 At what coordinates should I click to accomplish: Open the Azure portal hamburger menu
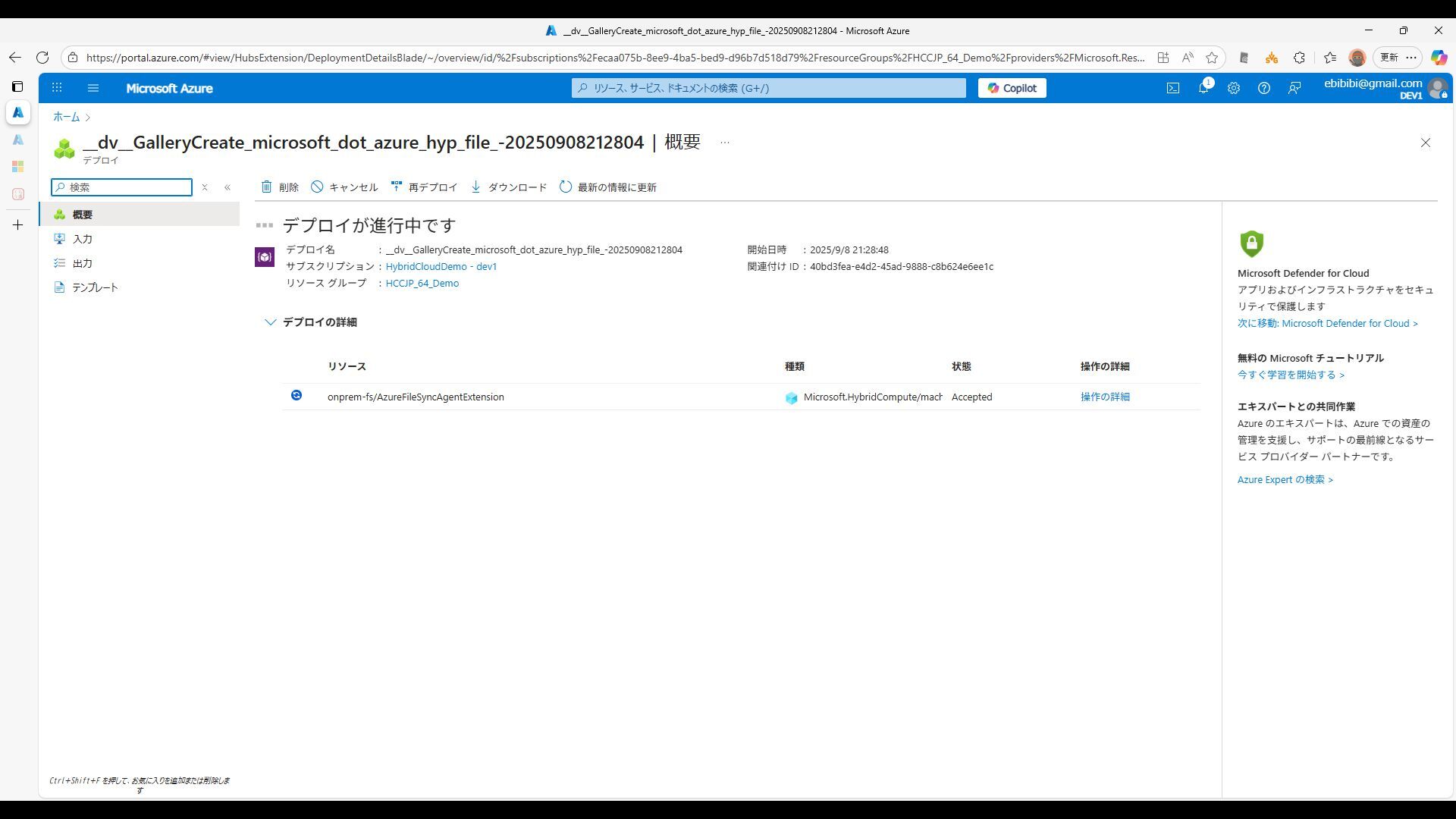(x=93, y=88)
